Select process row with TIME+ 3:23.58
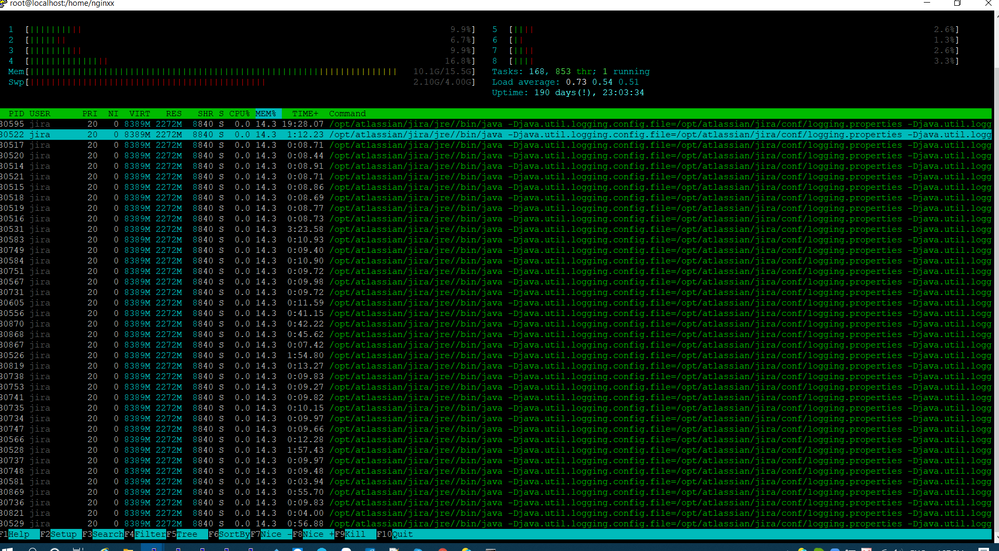Viewport: 999px width, 551px height. pos(496,229)
